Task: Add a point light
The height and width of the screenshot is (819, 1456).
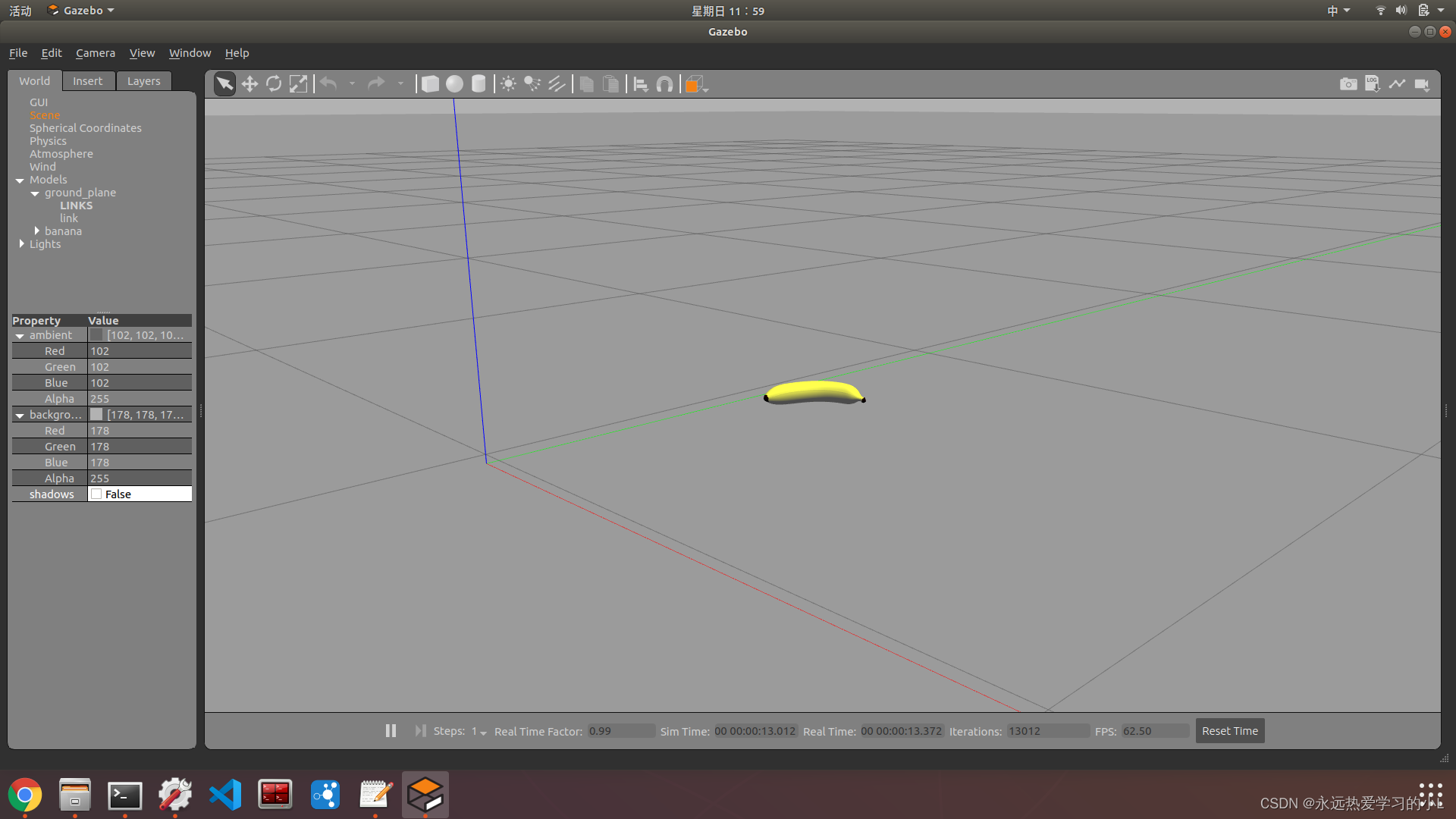Action: [508, 84]
